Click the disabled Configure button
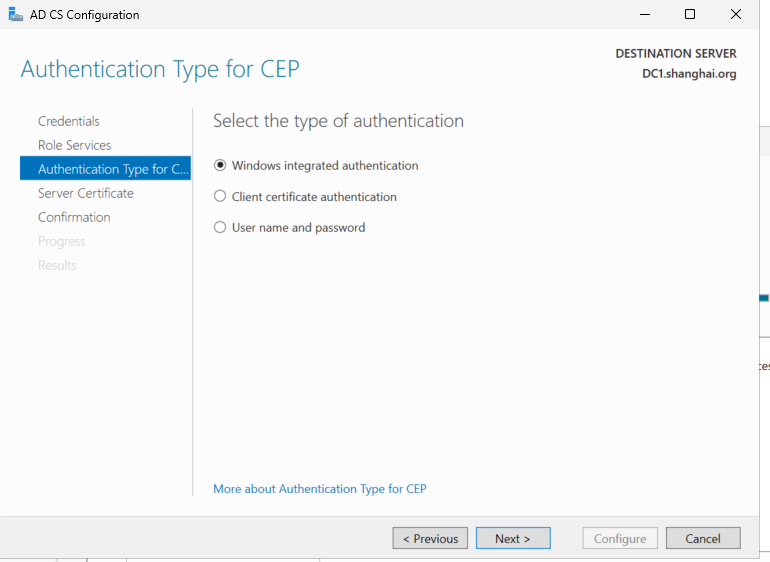This screenshot has height=562, width=770. pyautogui.click(x=620, y=538)
